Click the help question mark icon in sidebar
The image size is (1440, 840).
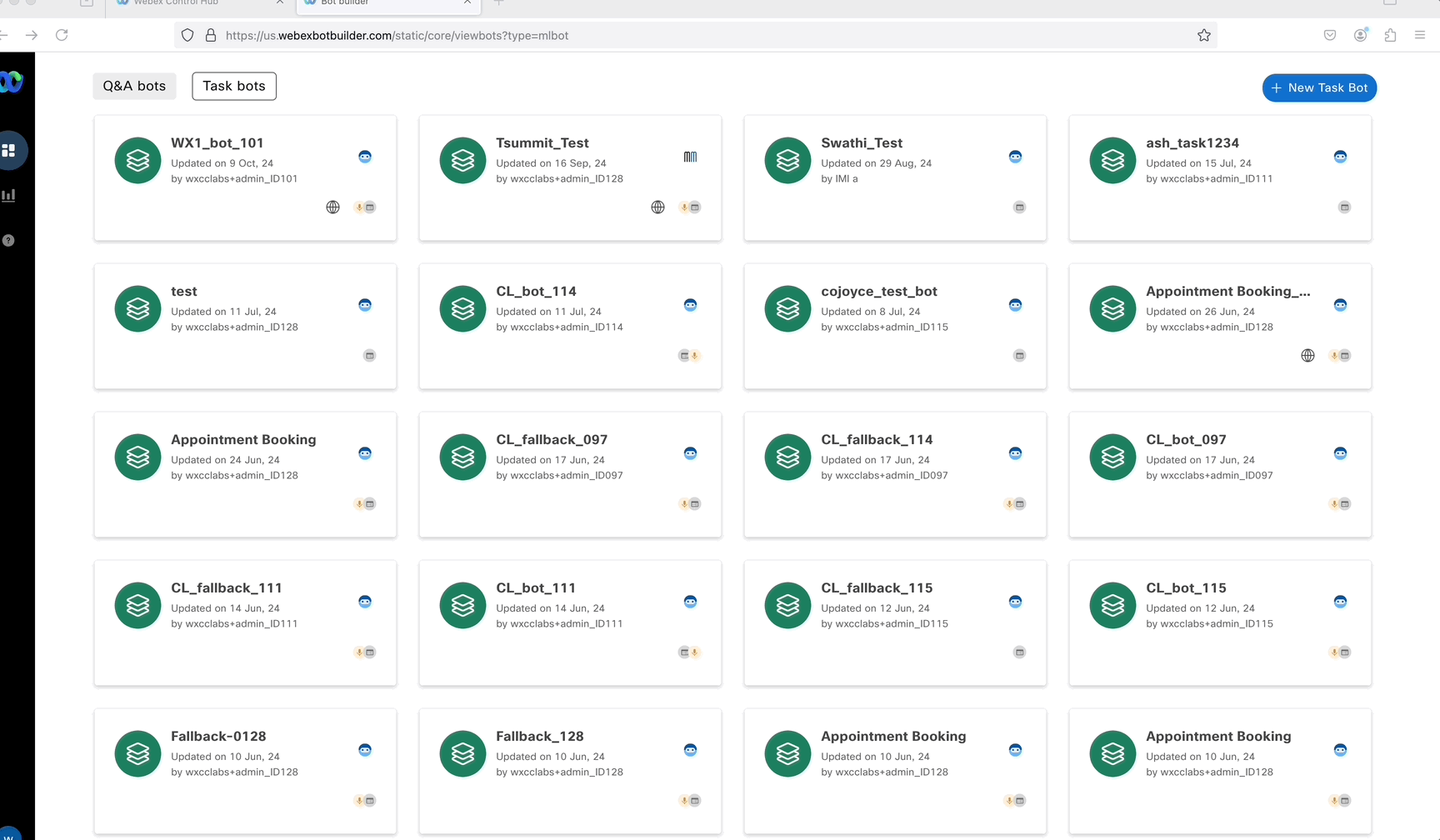click(x=8, y=241)
